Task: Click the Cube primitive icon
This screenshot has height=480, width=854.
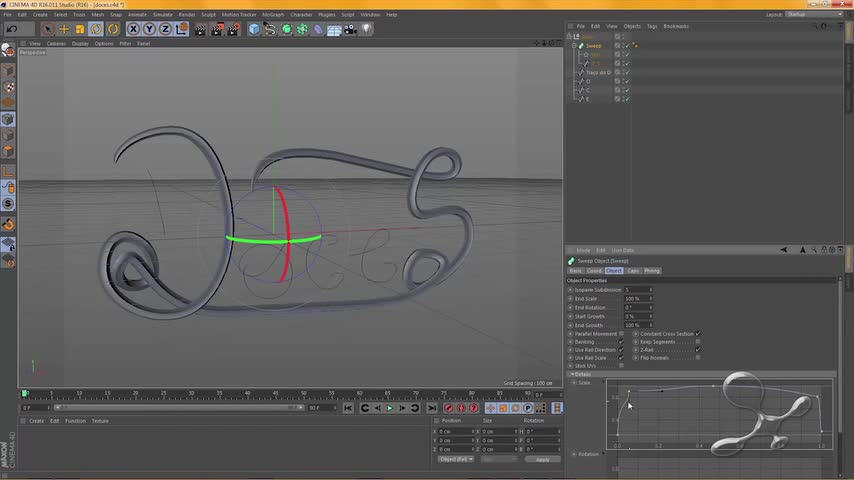Action: [x=254, y=29]
